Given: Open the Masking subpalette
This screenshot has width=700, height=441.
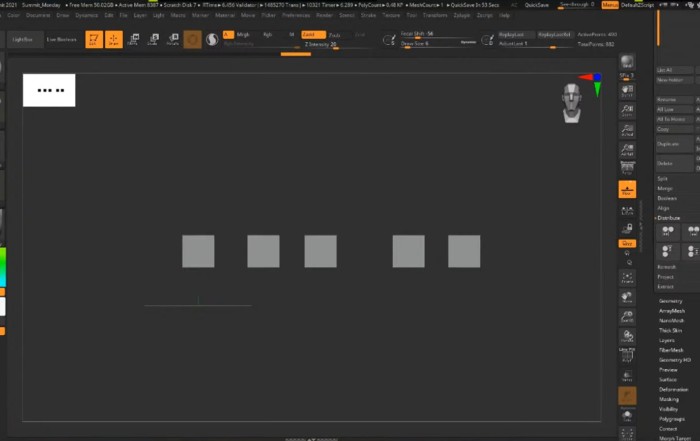Looking at the screenshot, I should point(668,399).
